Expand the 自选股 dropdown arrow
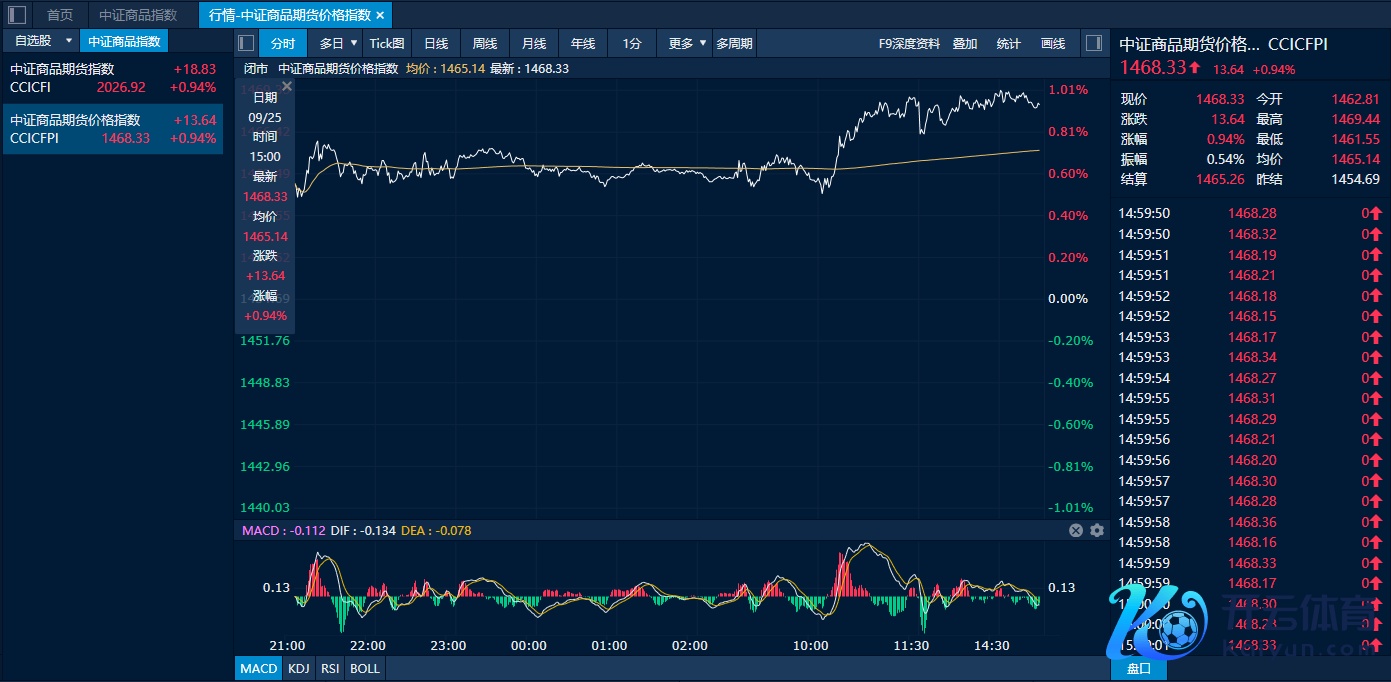 coord(68,41)
